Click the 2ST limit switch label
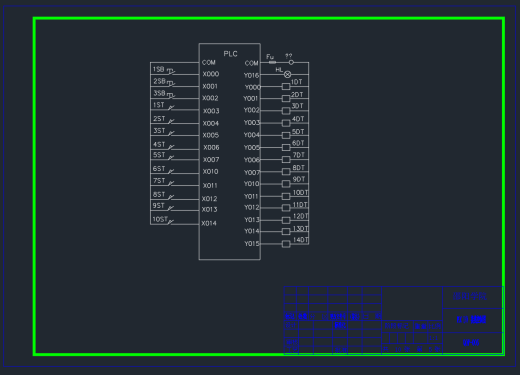Viewport: 520px width, 375px height. 159,119
